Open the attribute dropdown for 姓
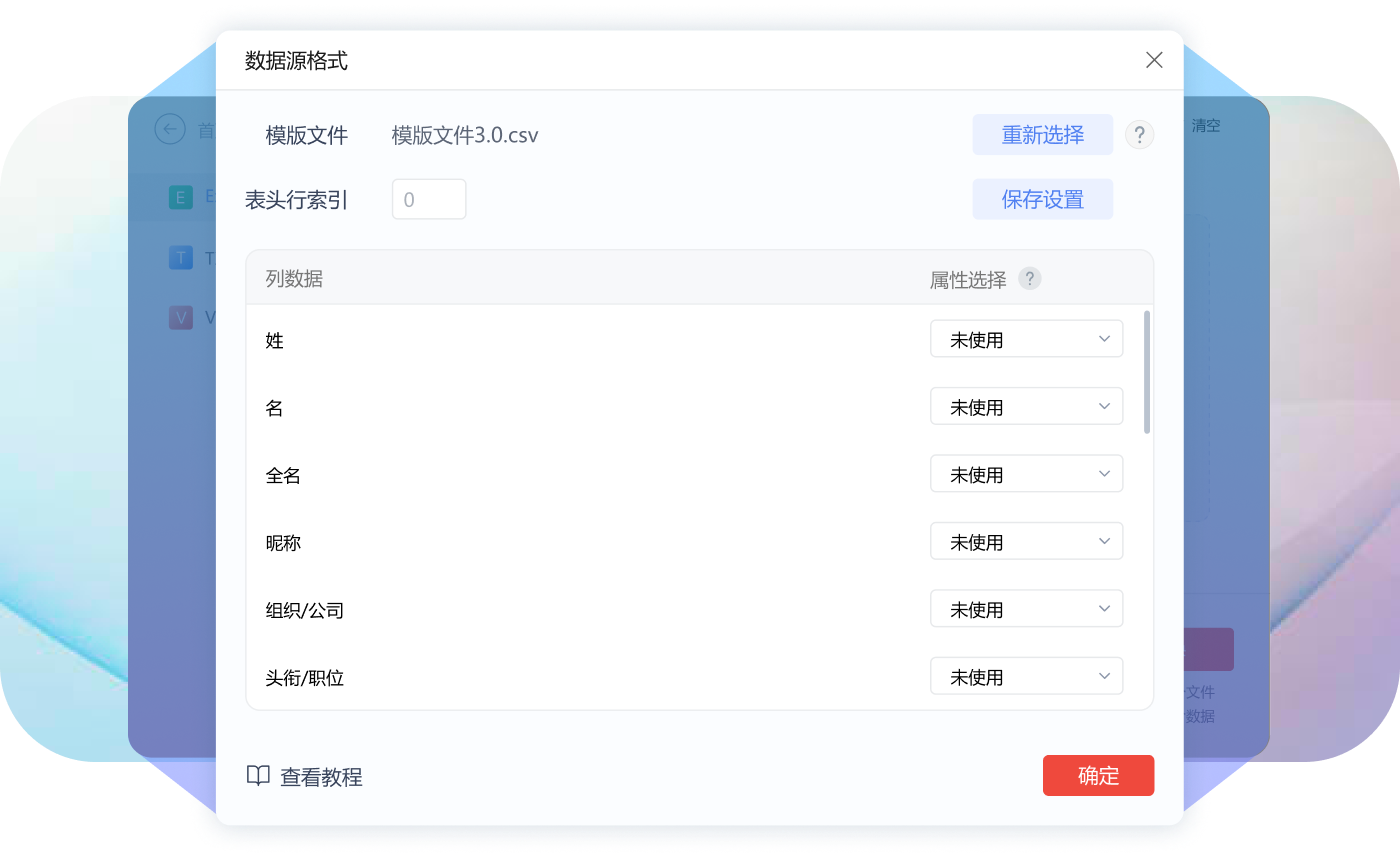Viewport: 1400px width, 855px height. click(x=1026, y=338)
